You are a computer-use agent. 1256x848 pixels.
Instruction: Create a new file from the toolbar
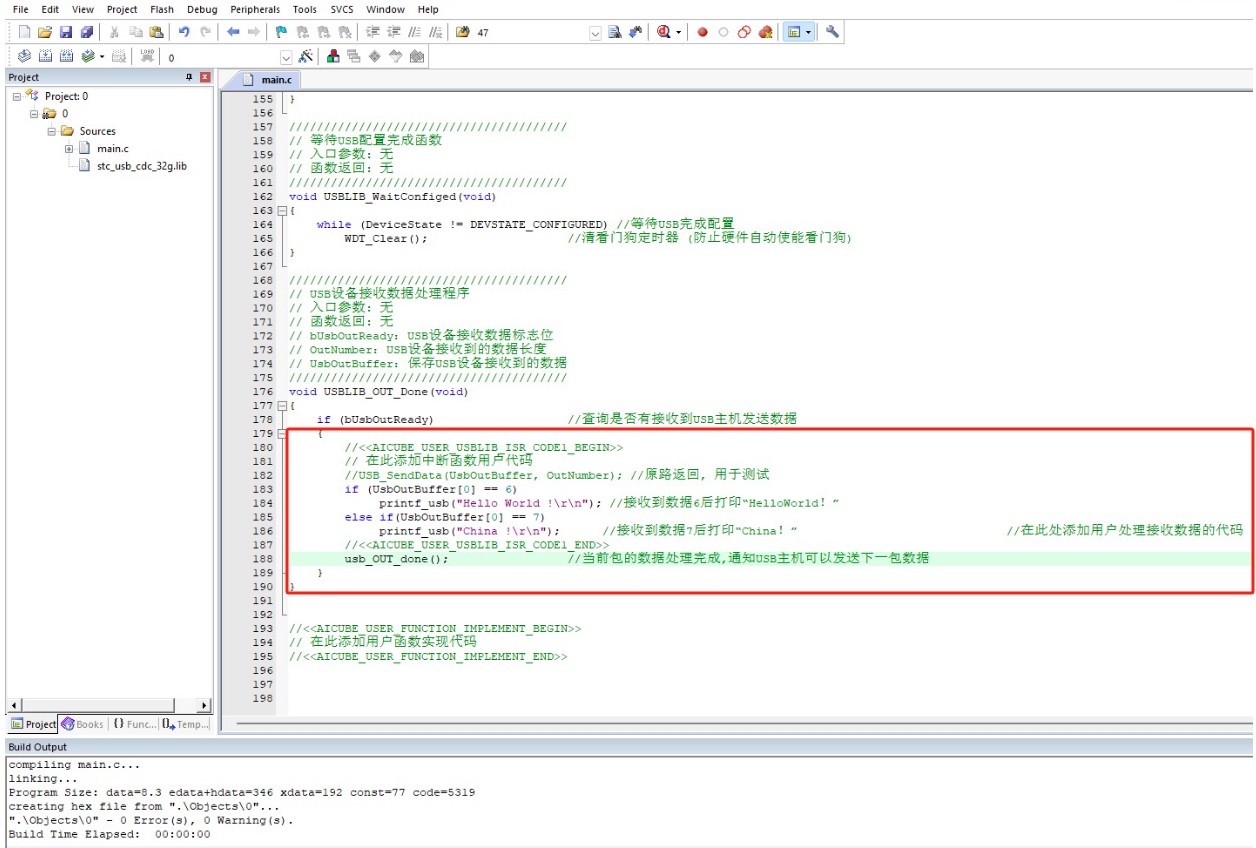coord(24,32)
